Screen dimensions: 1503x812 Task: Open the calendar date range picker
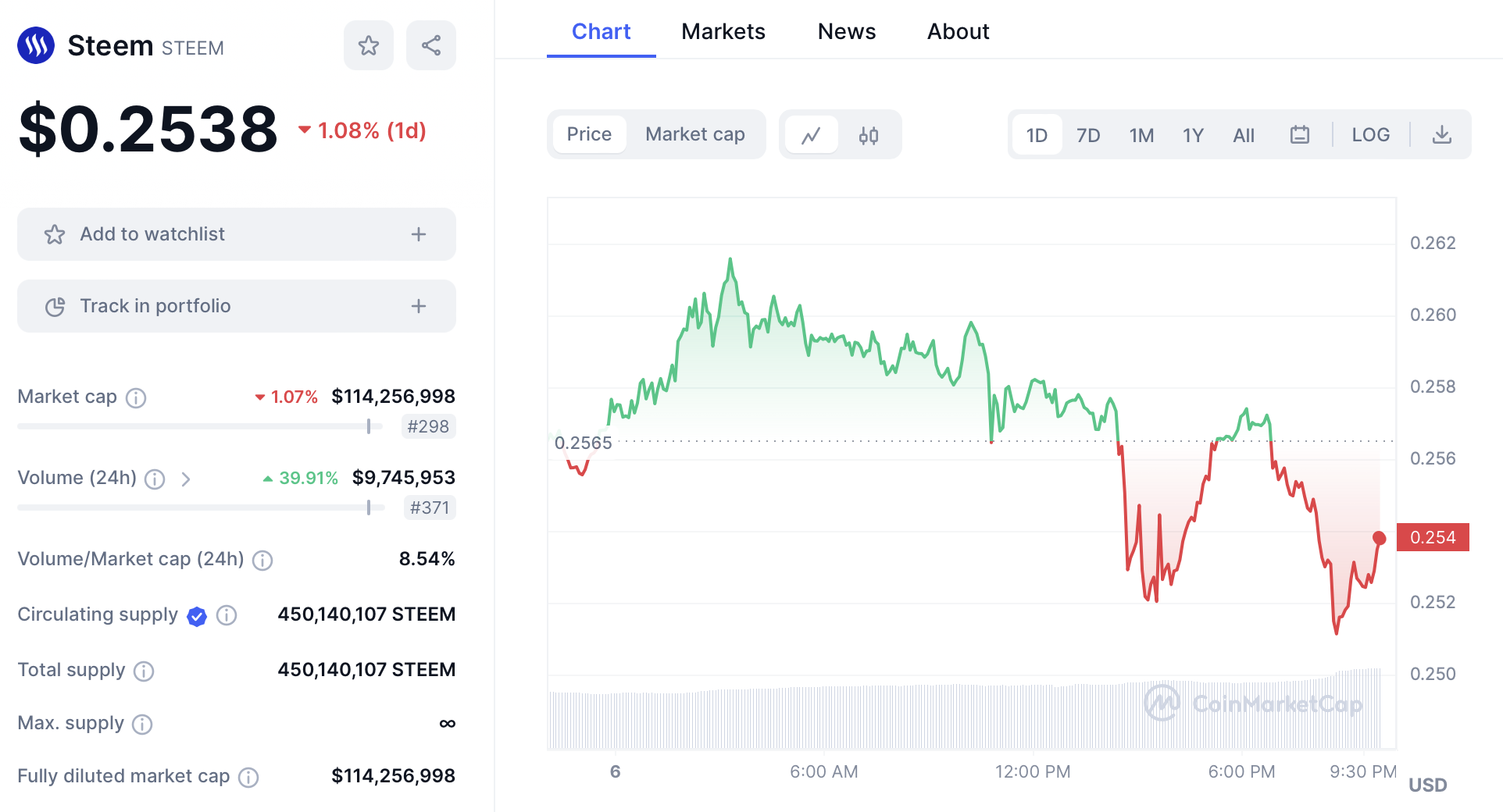click(1300, 135)
